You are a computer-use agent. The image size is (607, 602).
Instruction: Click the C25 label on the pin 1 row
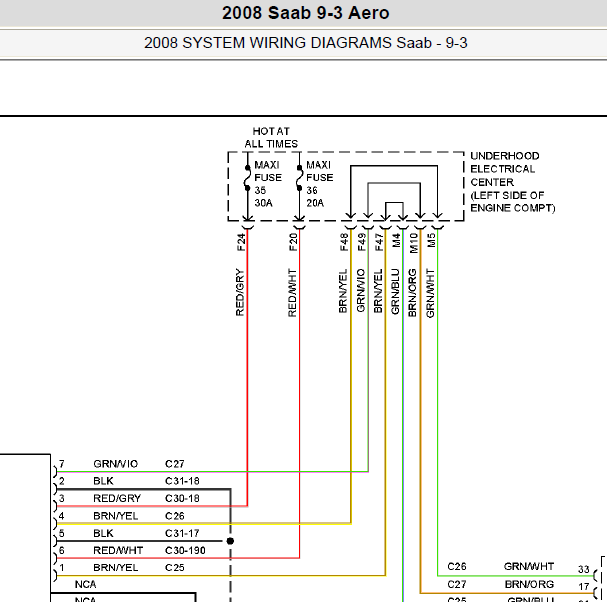tap(175, 568)
